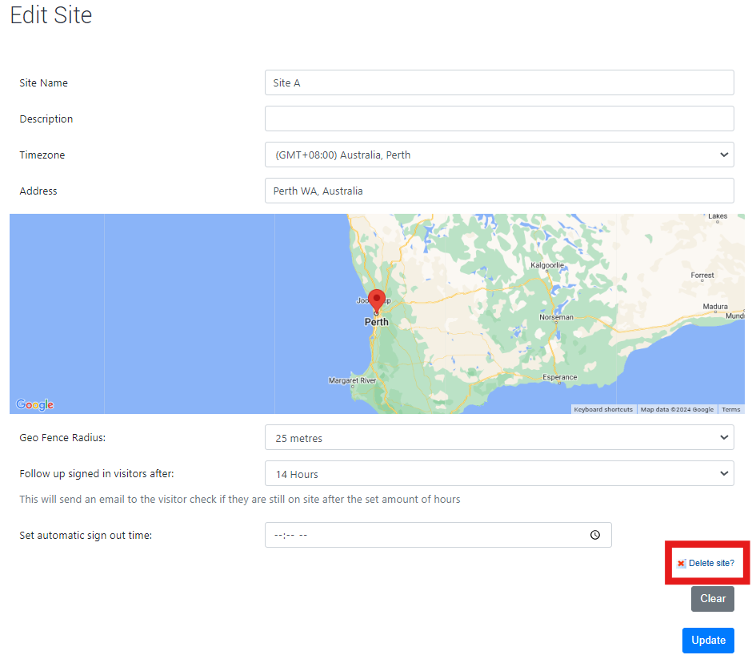Open the Timezone dropdown
Image resolution: width=755 pixels, height=670 pixels.
[x=499, y=155]
